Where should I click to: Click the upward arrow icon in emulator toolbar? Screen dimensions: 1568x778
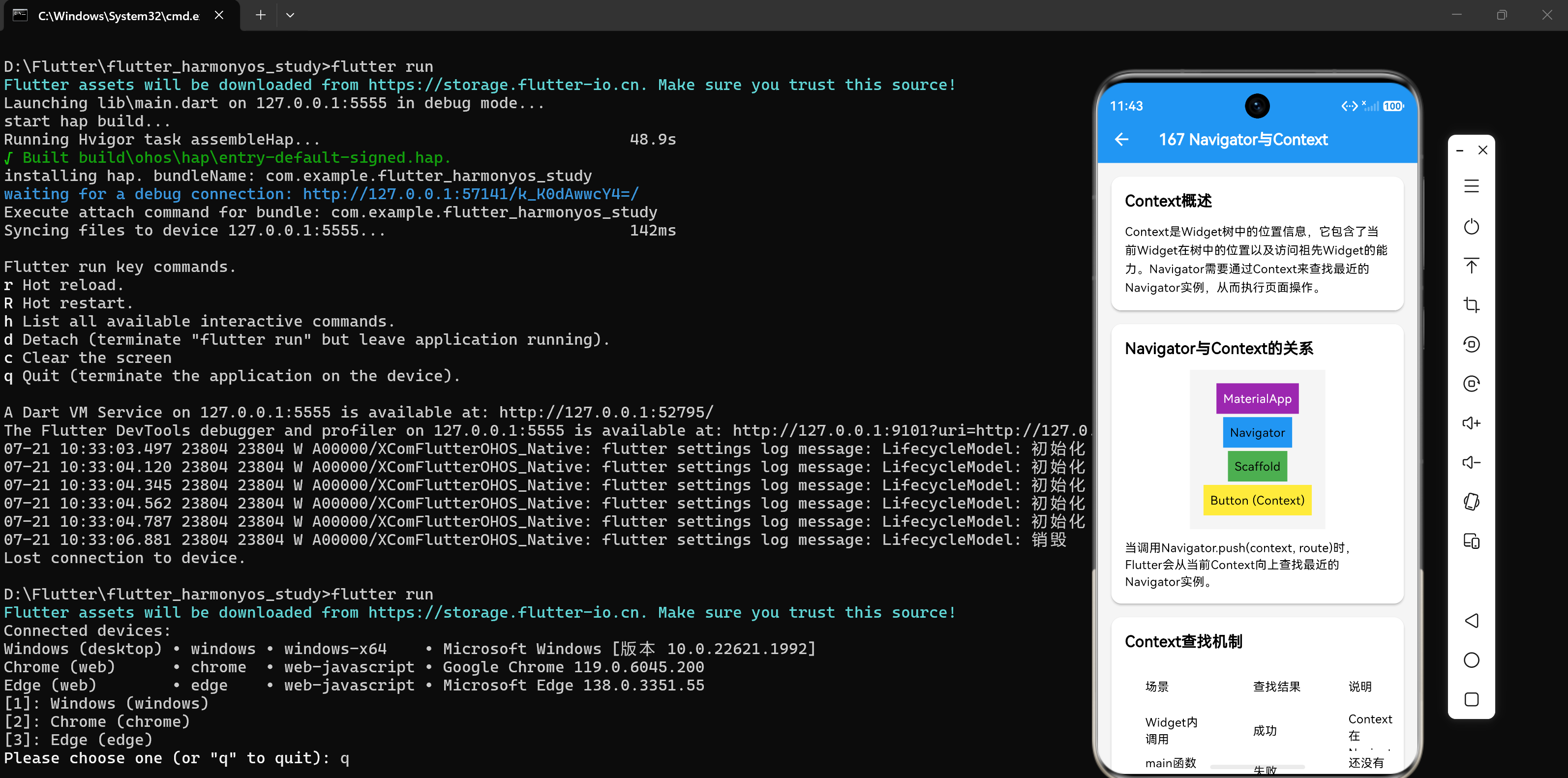click(1471, 266)
